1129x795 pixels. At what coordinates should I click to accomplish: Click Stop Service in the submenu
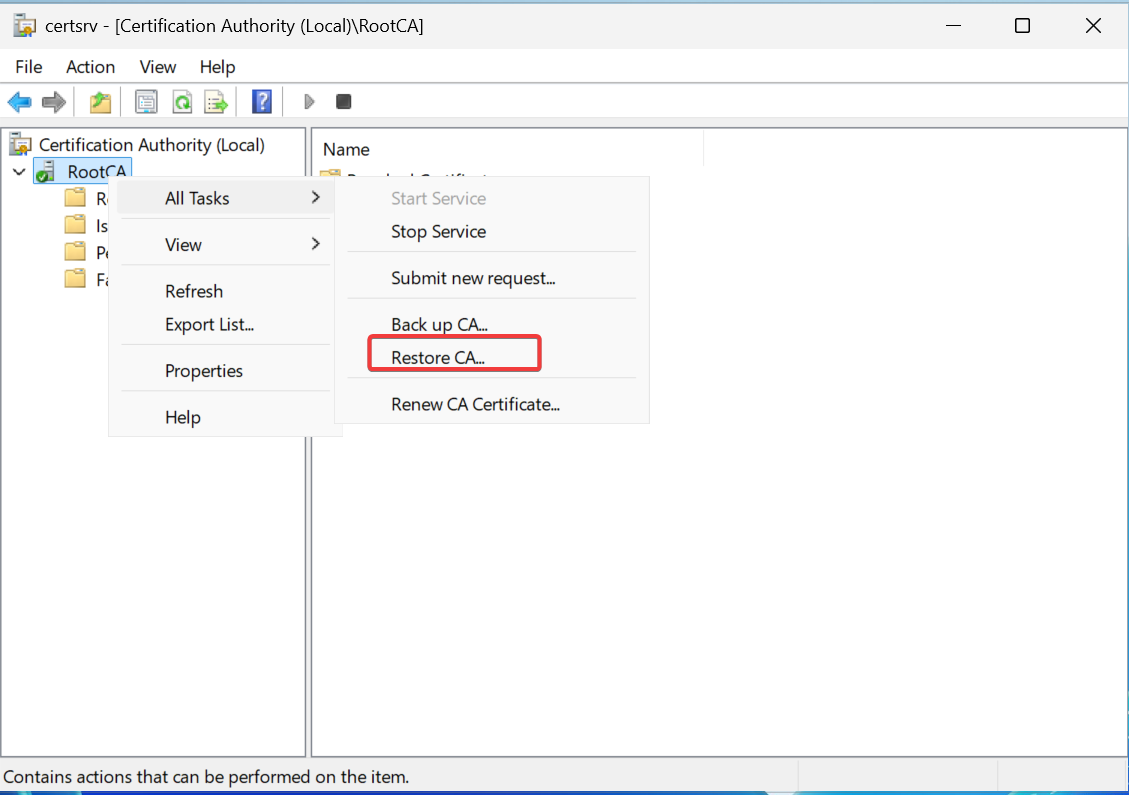438,232
